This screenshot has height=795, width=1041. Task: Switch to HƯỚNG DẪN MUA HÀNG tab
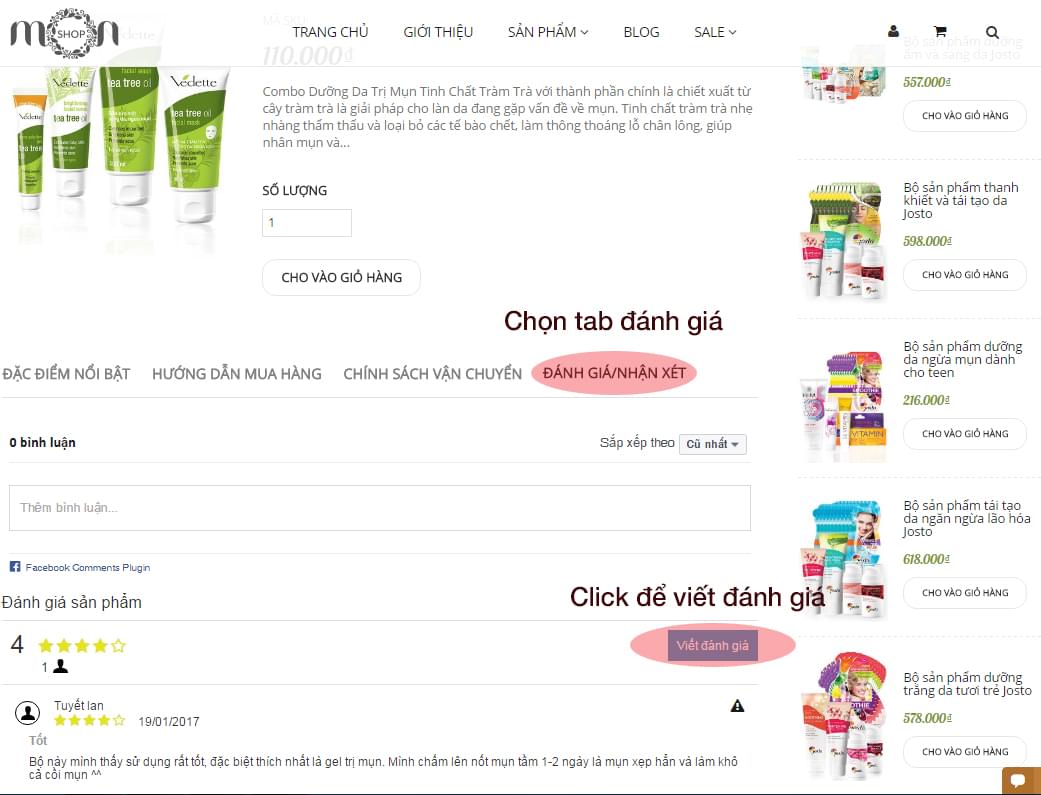click(236, 374)
